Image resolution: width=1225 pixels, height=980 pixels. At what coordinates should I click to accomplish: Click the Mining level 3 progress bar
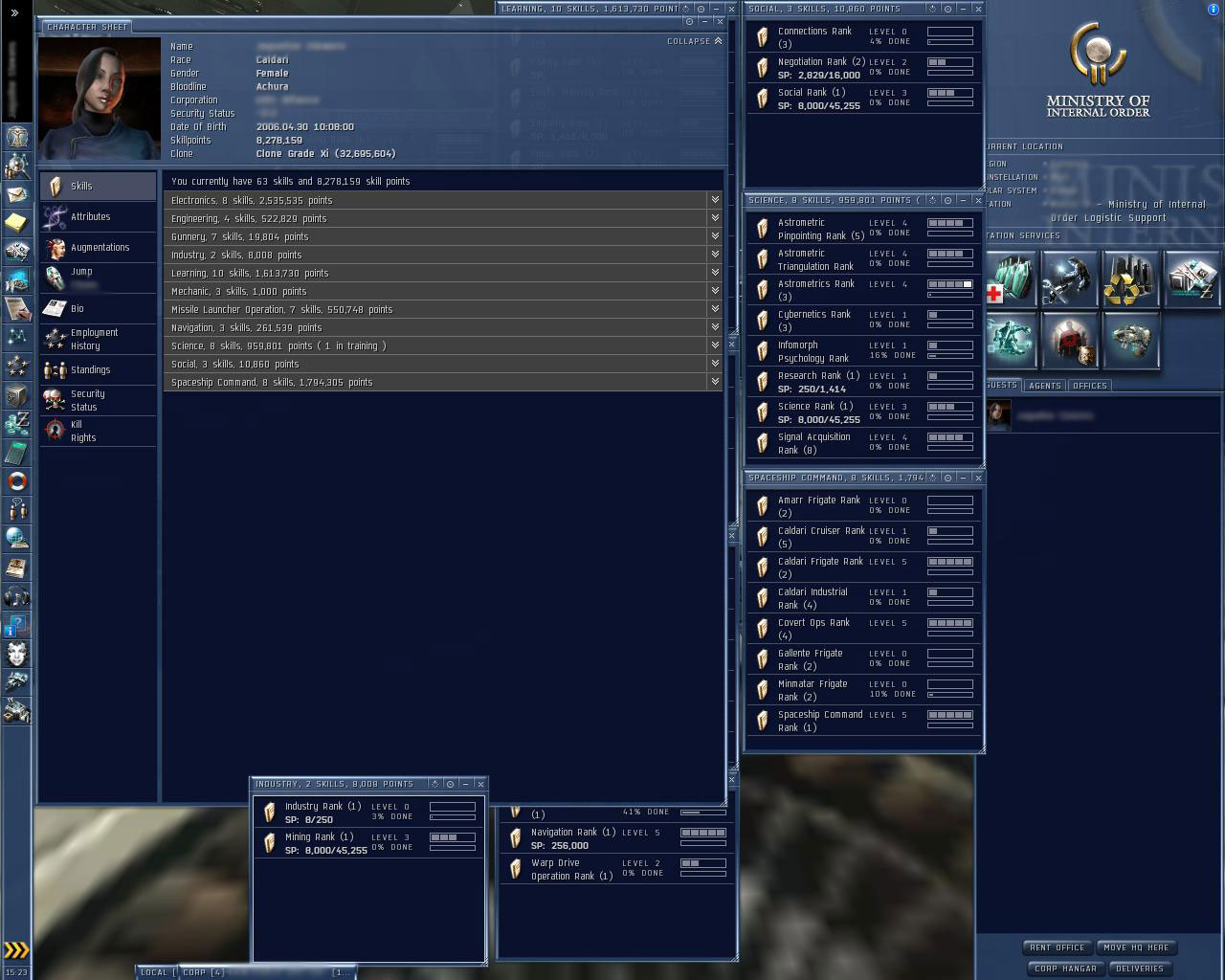pos(453,837)
